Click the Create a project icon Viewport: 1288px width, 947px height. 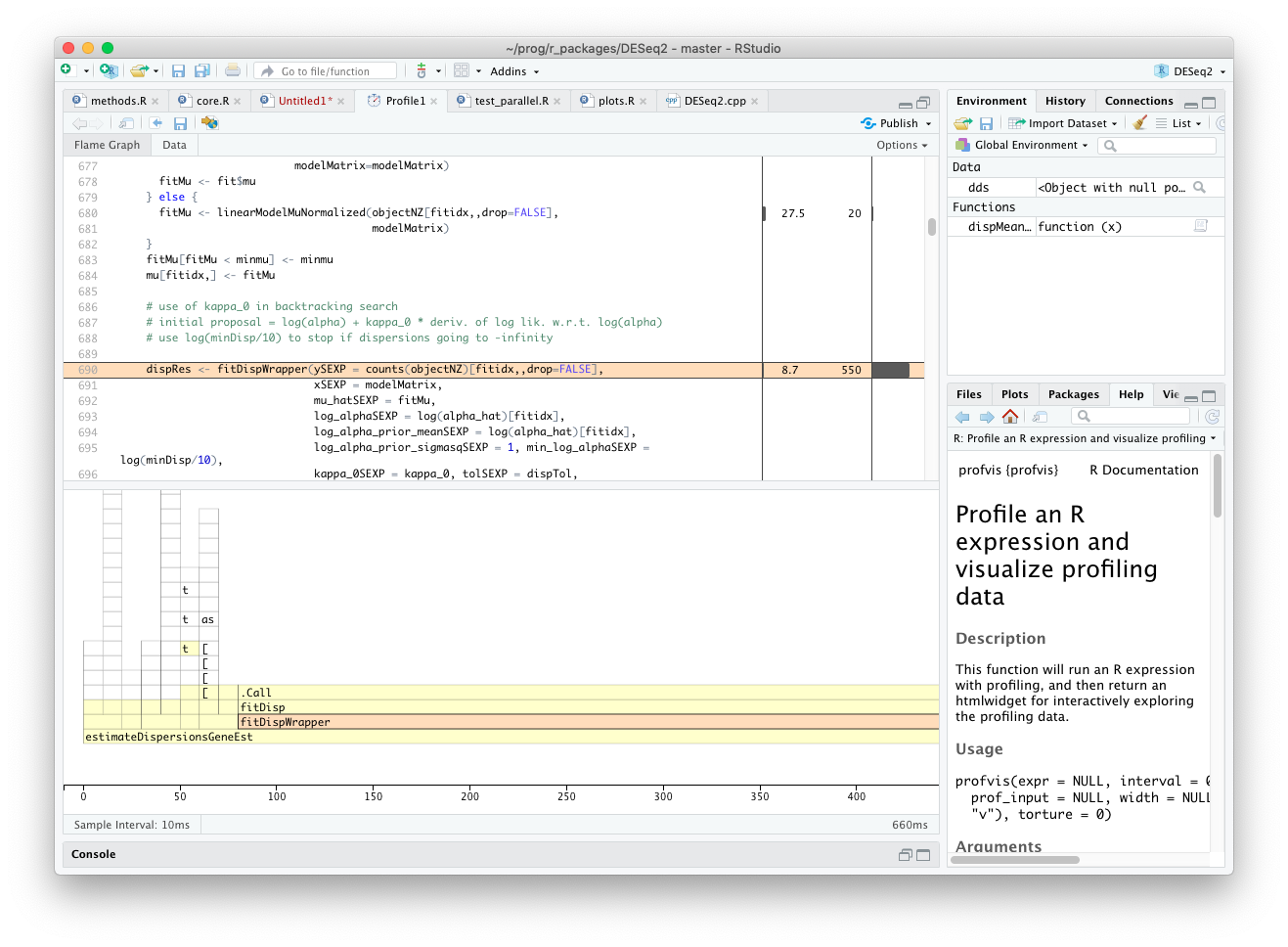pos(109,70)
